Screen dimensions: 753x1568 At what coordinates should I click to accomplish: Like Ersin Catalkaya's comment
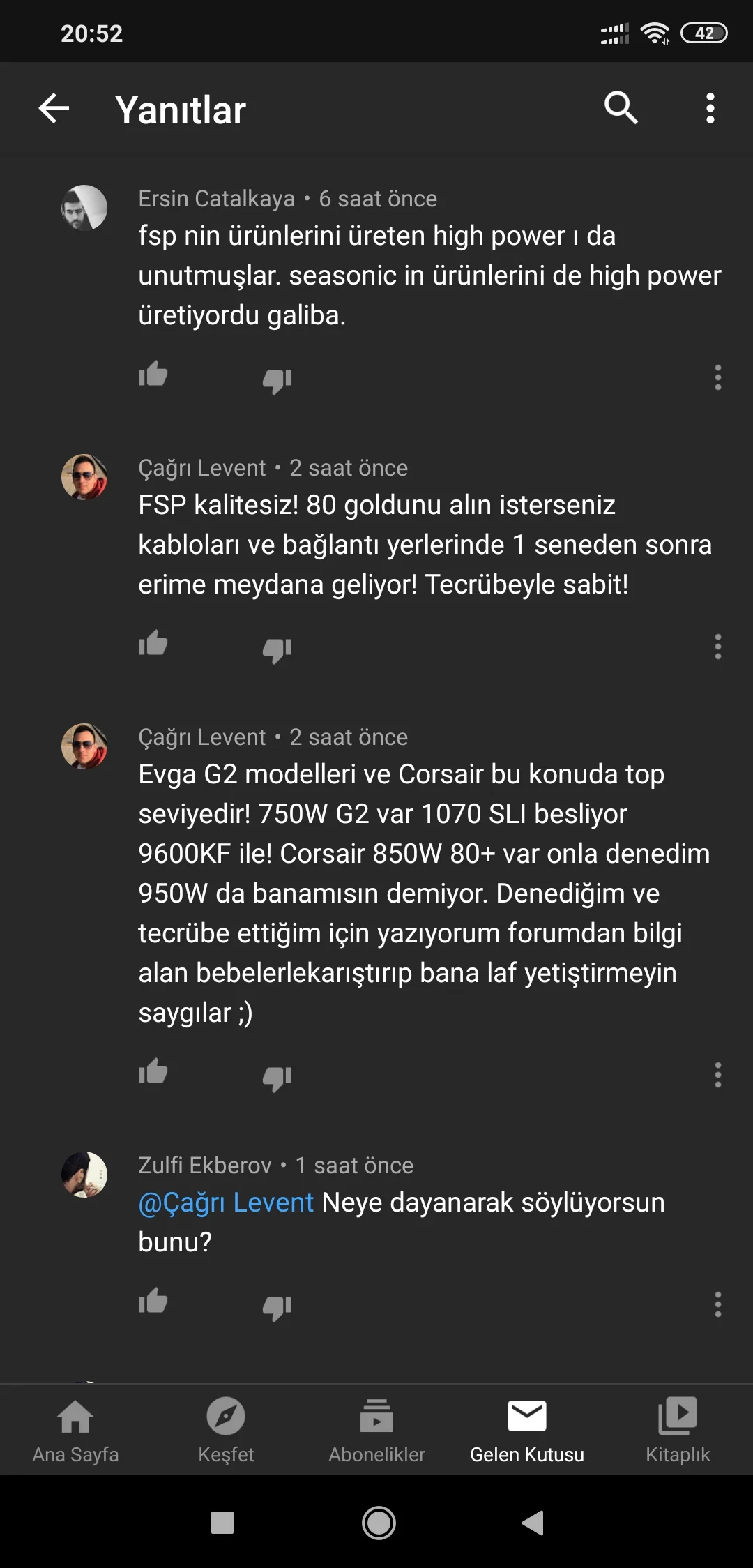click(x=153, y=375)
